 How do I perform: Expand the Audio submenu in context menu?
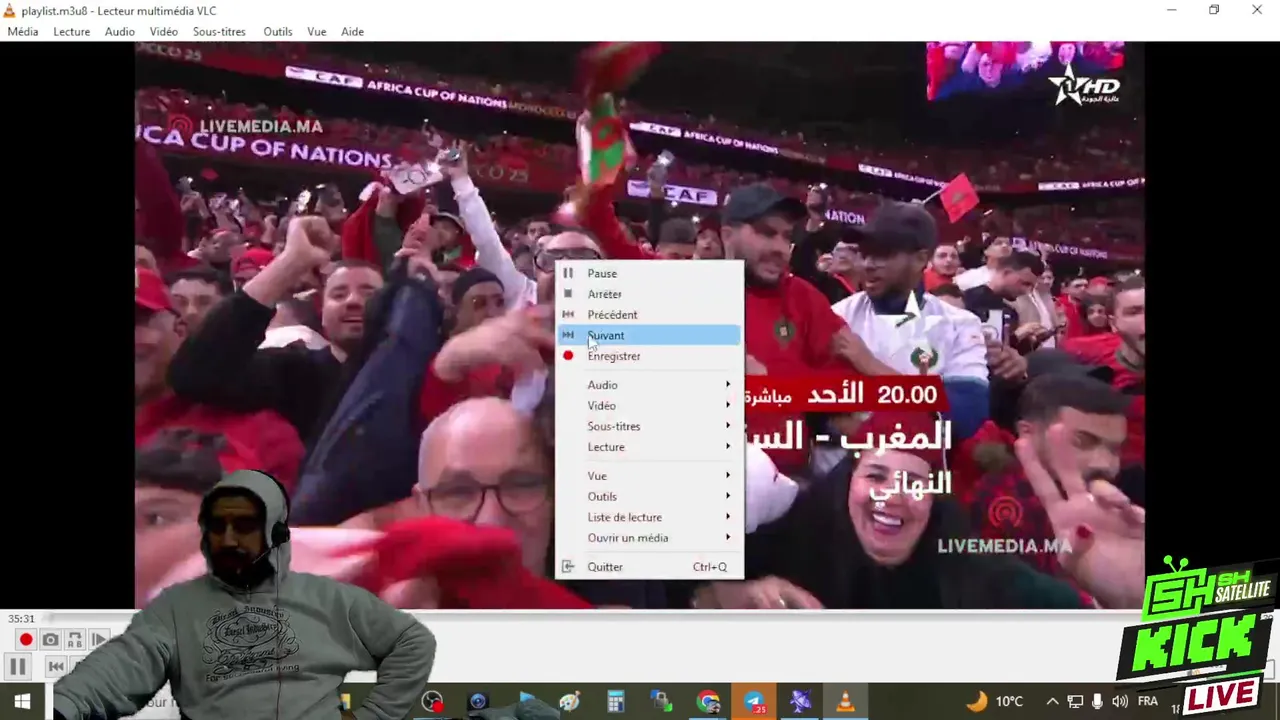649,385
